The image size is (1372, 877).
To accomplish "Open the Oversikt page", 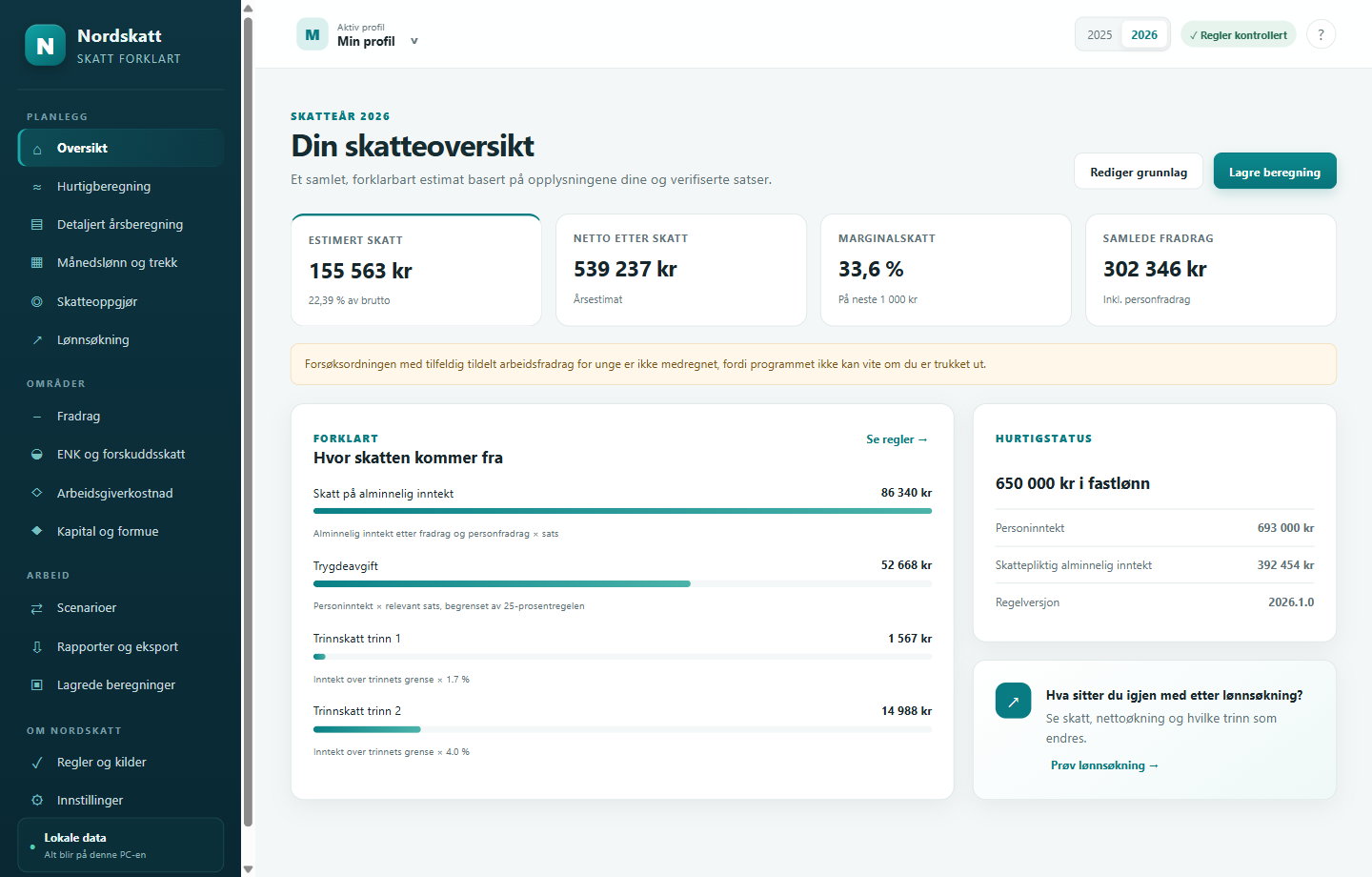I will [x=121, y=148].
